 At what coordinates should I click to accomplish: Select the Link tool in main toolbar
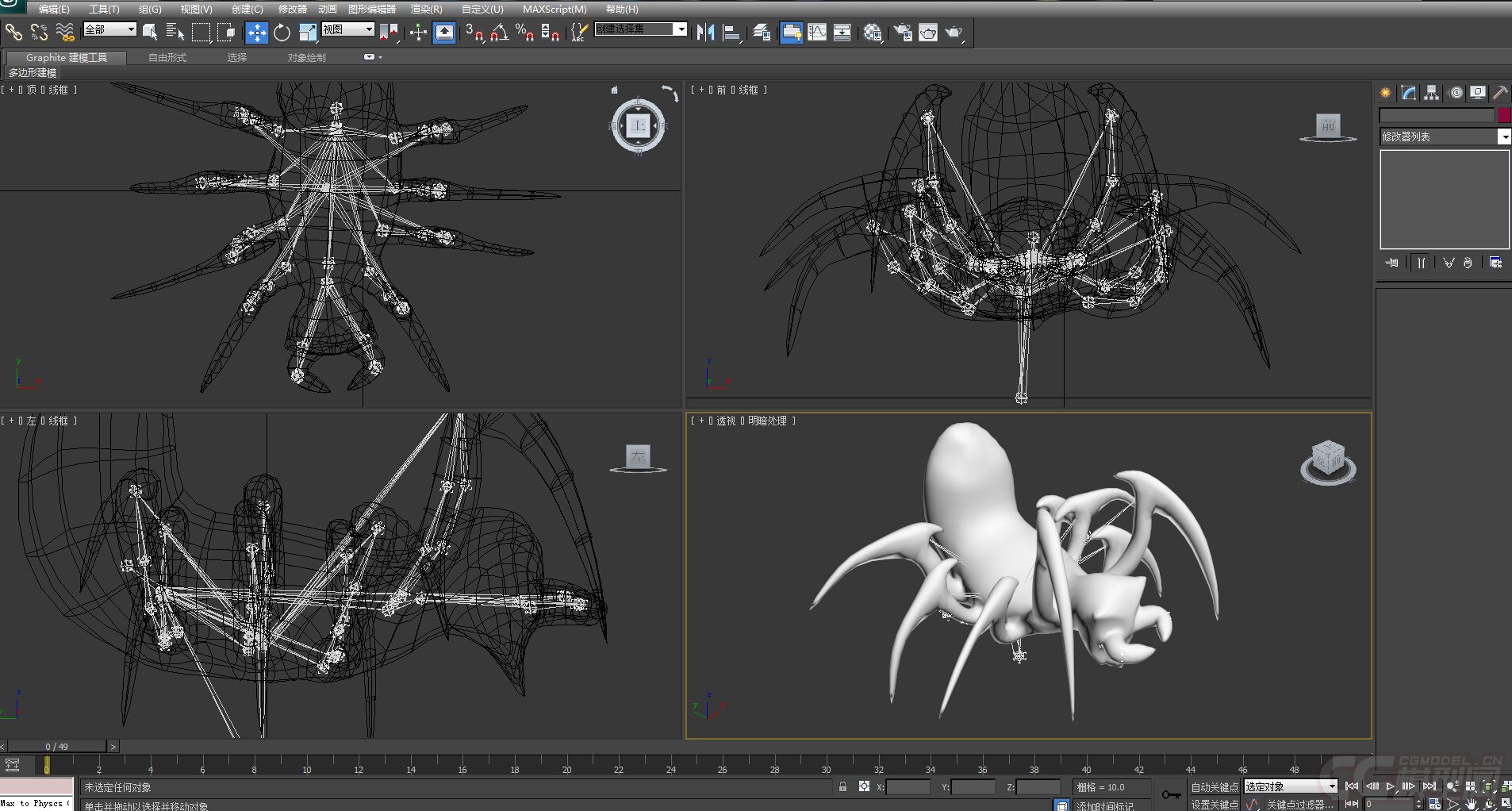(x=13, y=32)
